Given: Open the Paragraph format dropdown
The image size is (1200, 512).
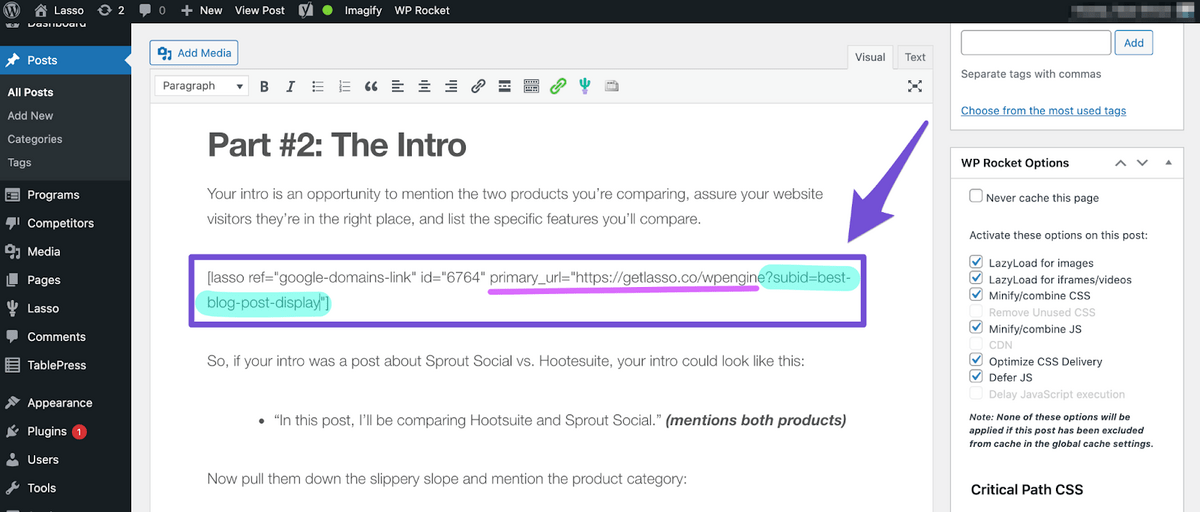Looking at the screenshot, I should [202, 86].
